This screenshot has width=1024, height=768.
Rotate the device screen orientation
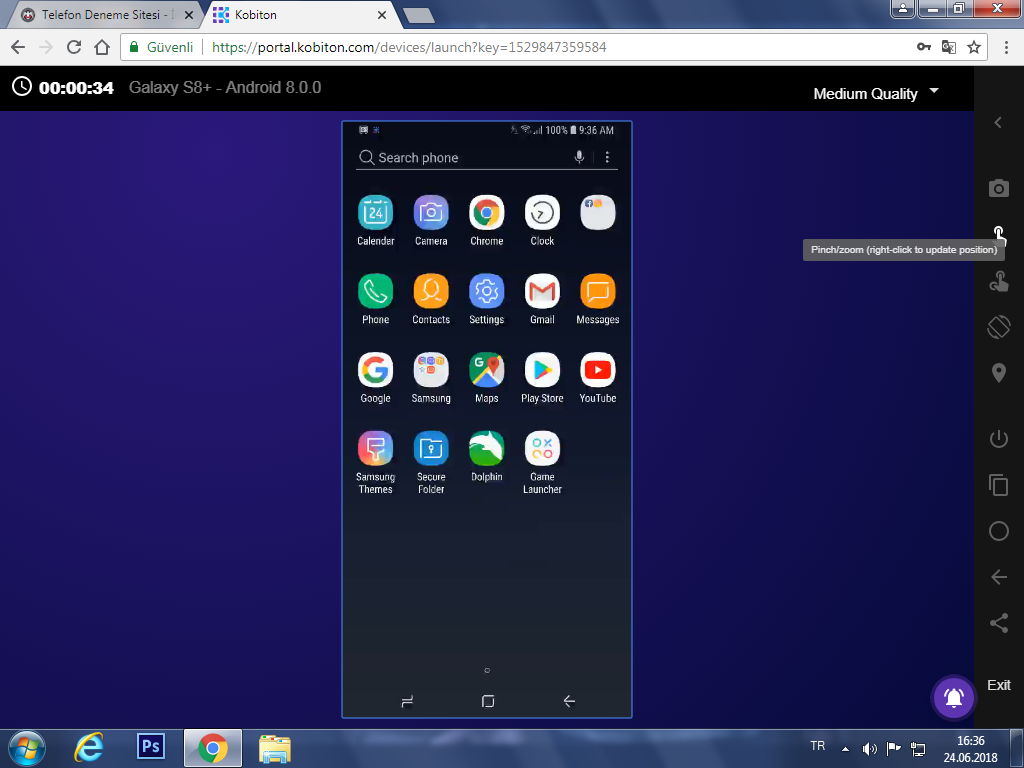[999, 327]
